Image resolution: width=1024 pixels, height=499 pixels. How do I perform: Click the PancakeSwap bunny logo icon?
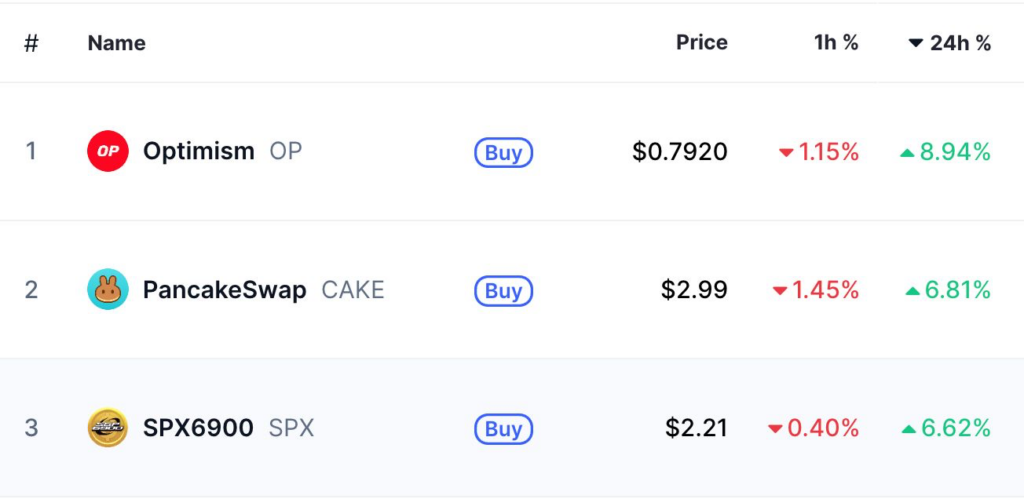click(x=108, y=289)
